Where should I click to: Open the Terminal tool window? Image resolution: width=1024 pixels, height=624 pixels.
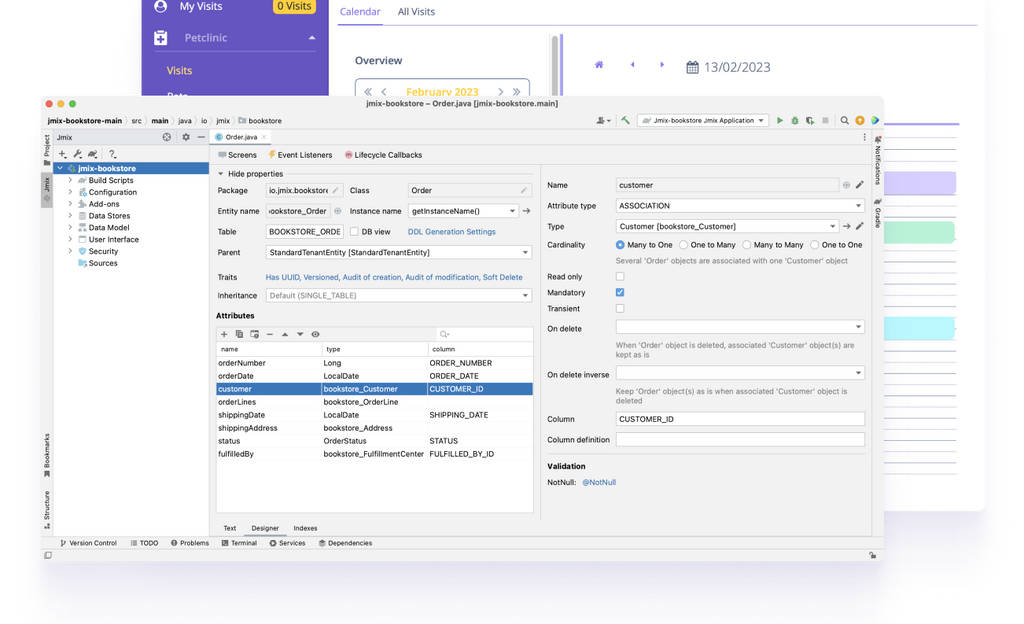pos(243,543)
